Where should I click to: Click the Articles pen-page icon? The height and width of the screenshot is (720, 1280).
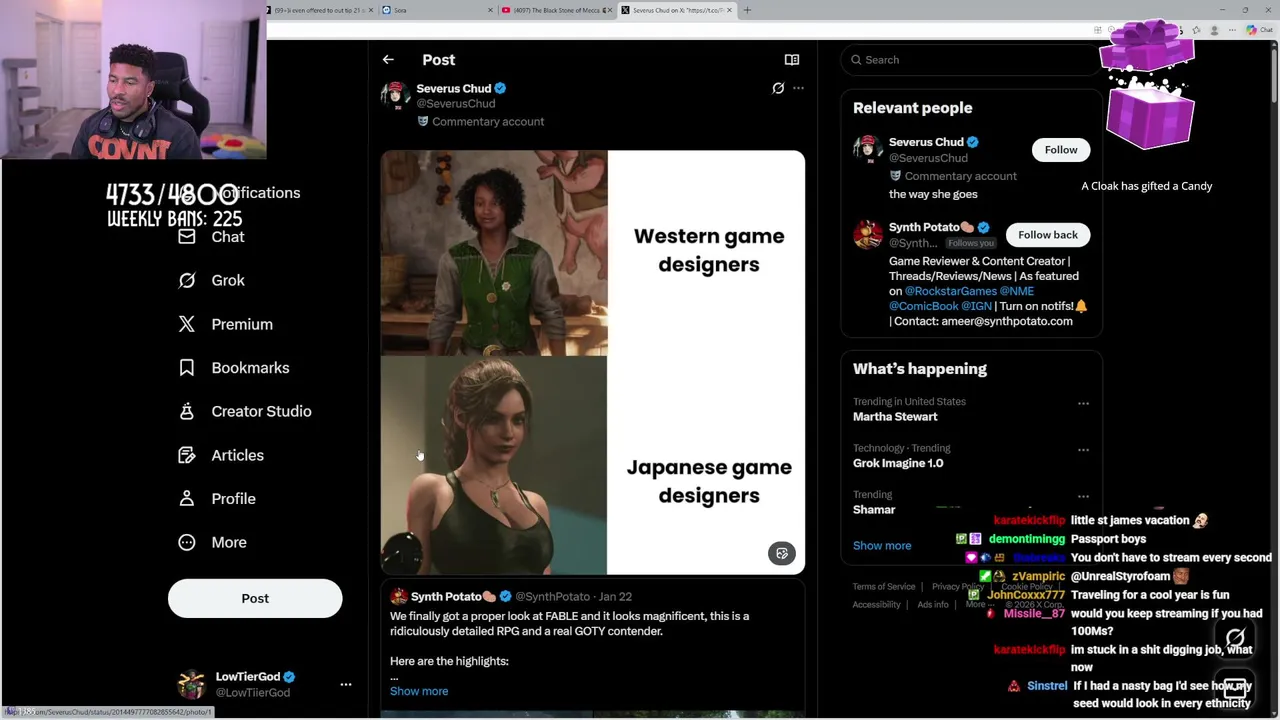point(187,455)
